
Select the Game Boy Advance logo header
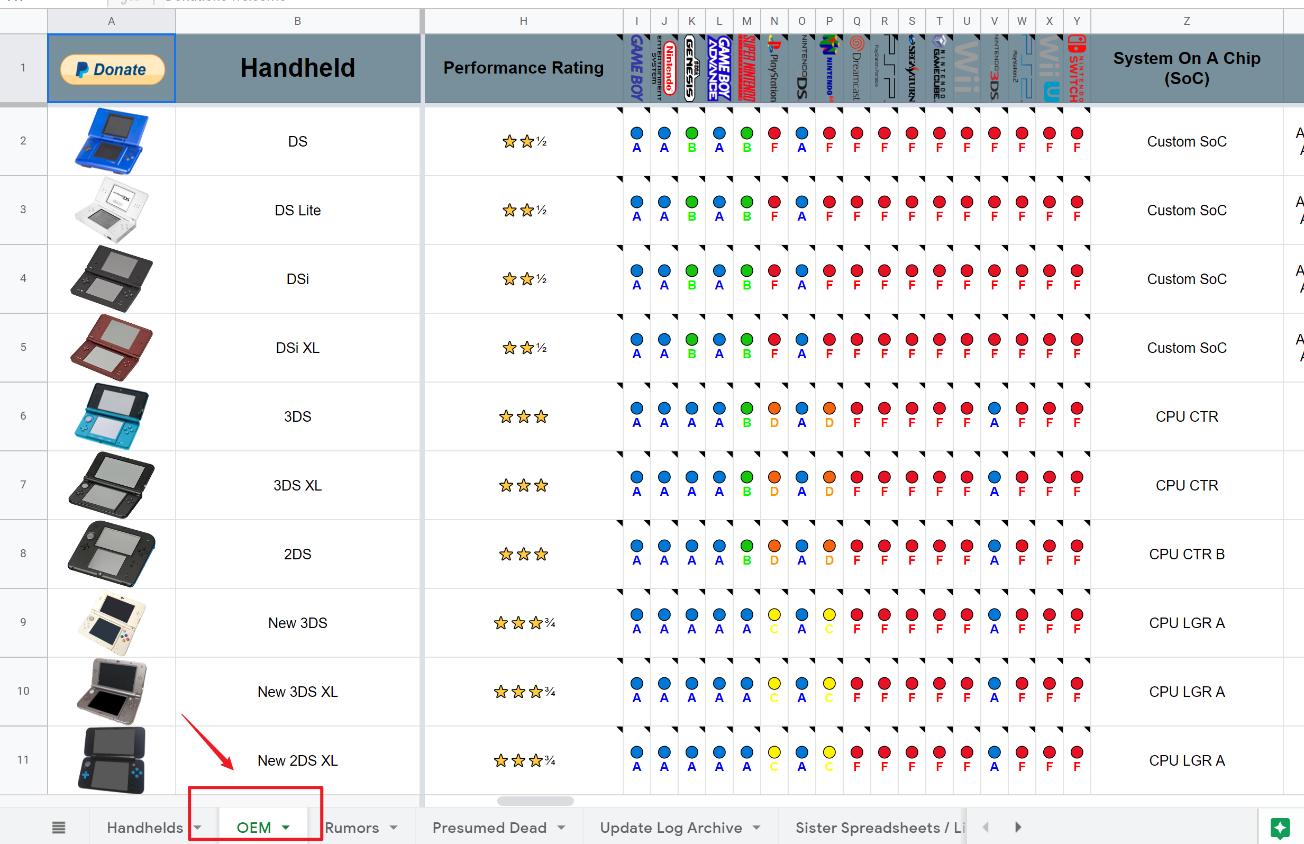718,68
